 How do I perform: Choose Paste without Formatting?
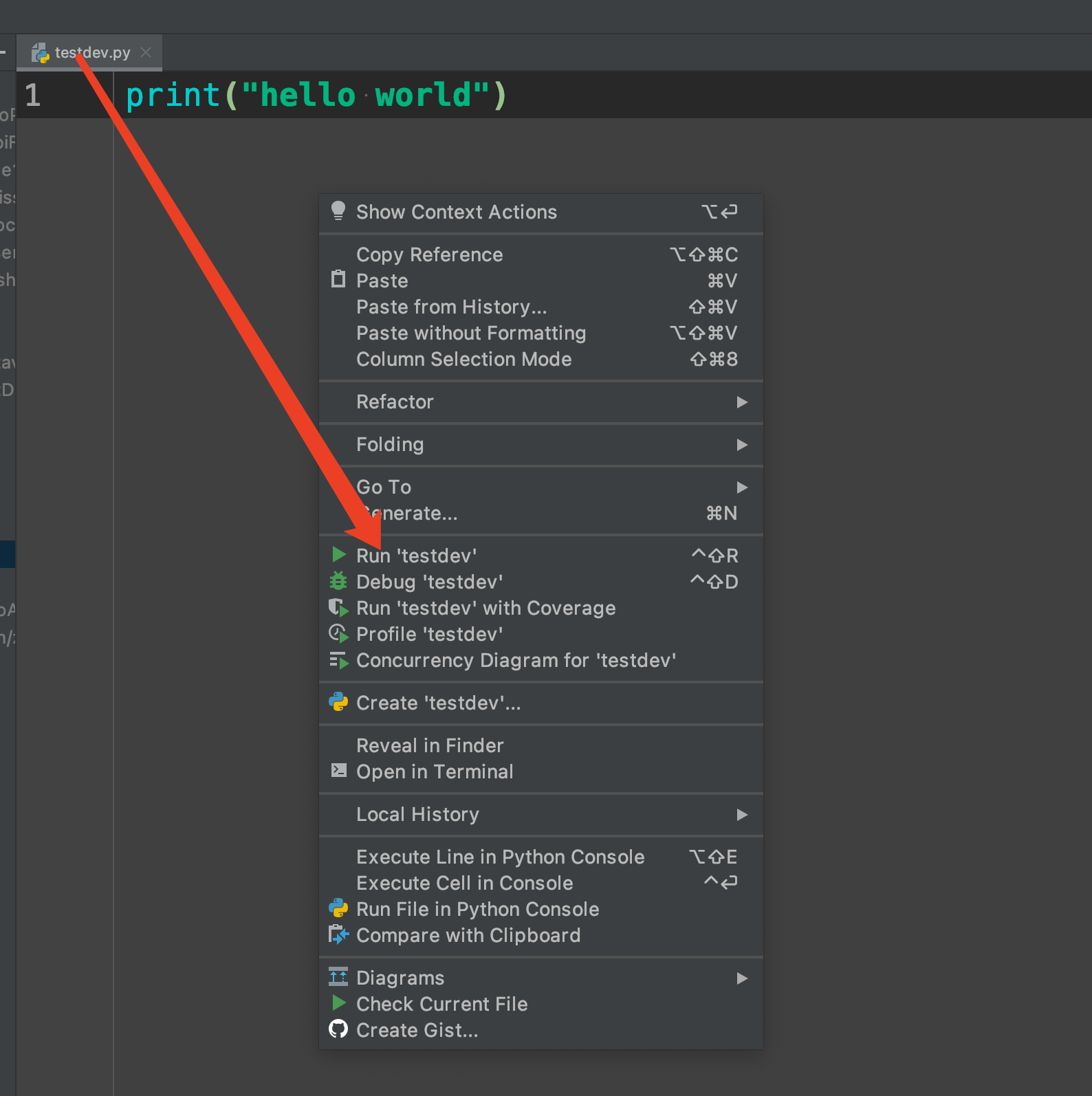(471, 333)
